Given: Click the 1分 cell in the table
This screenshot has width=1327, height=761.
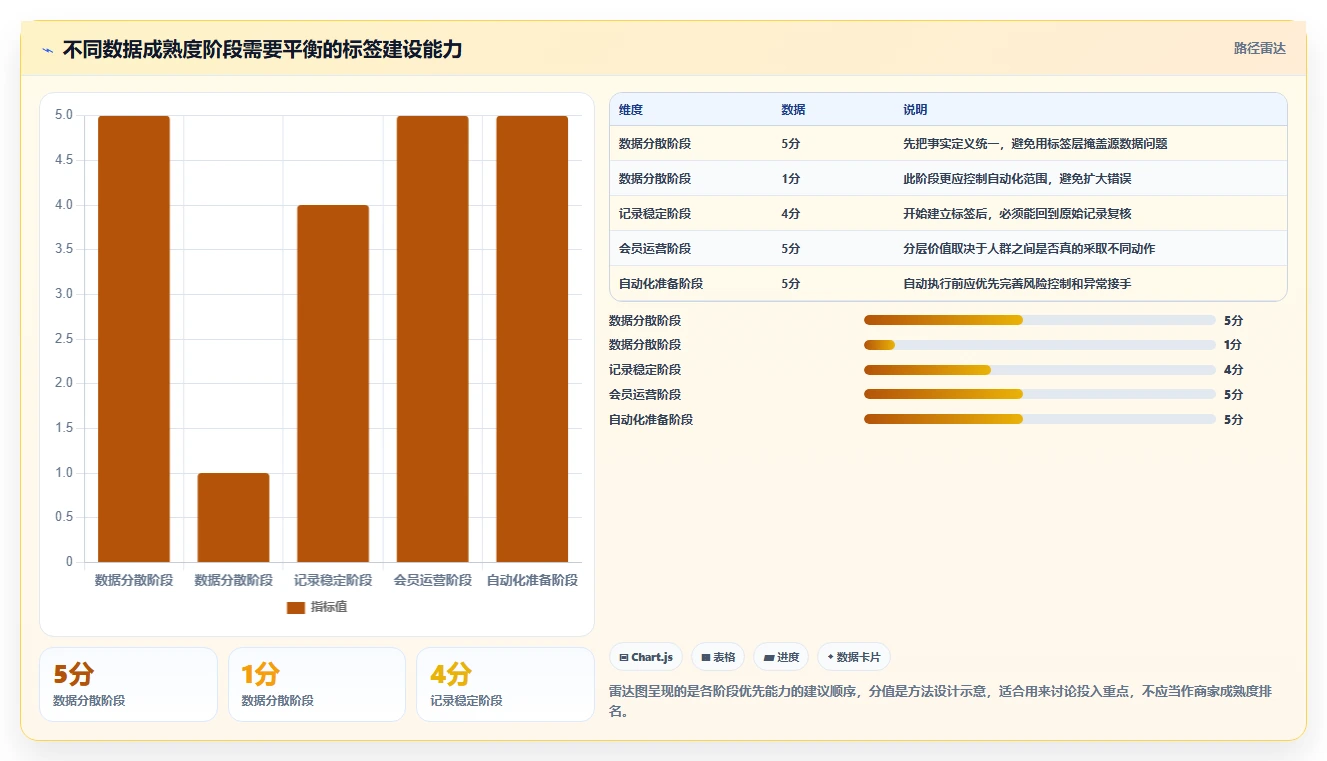Looking at the screenshot, I should [790, 179].
